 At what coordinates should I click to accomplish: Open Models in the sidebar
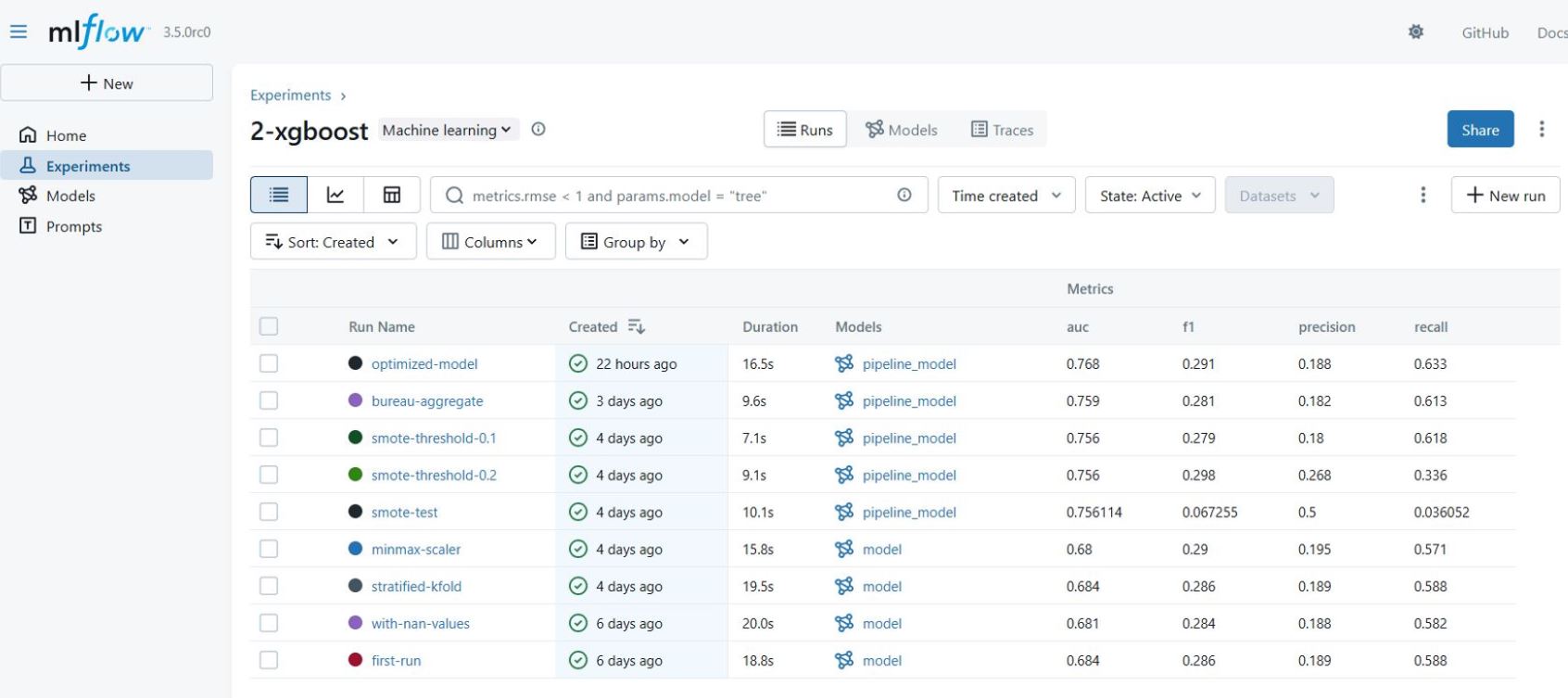click(107, 196)
